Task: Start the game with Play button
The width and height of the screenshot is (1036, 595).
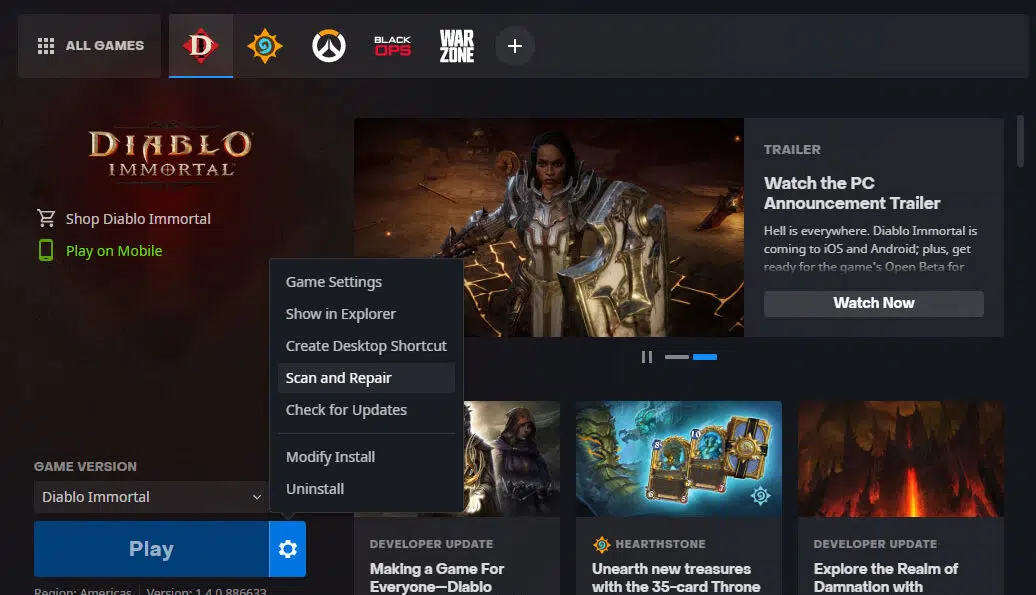Action: [151, 549]
